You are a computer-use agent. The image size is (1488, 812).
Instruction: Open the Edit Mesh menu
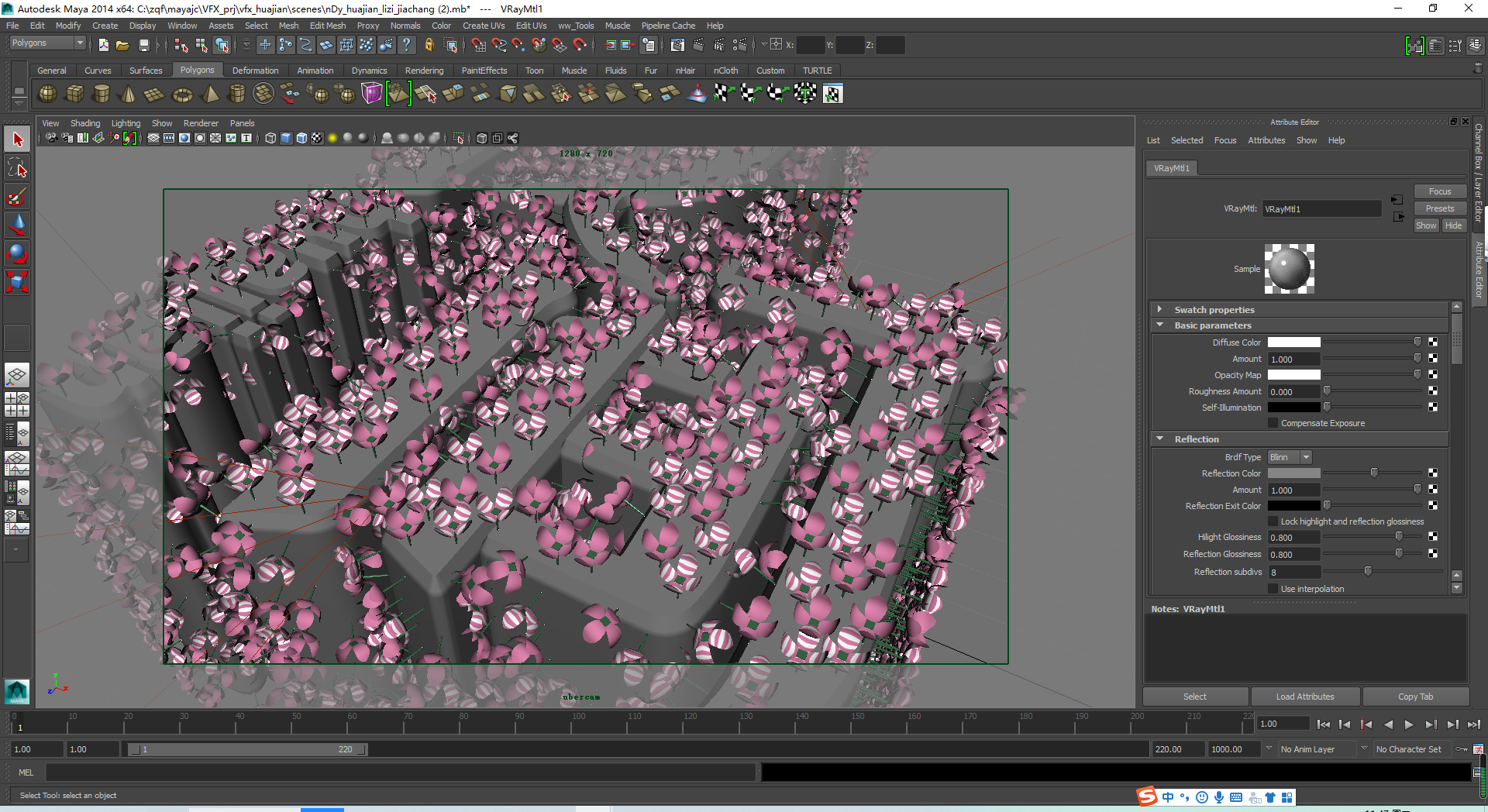[x=328, y=26]
